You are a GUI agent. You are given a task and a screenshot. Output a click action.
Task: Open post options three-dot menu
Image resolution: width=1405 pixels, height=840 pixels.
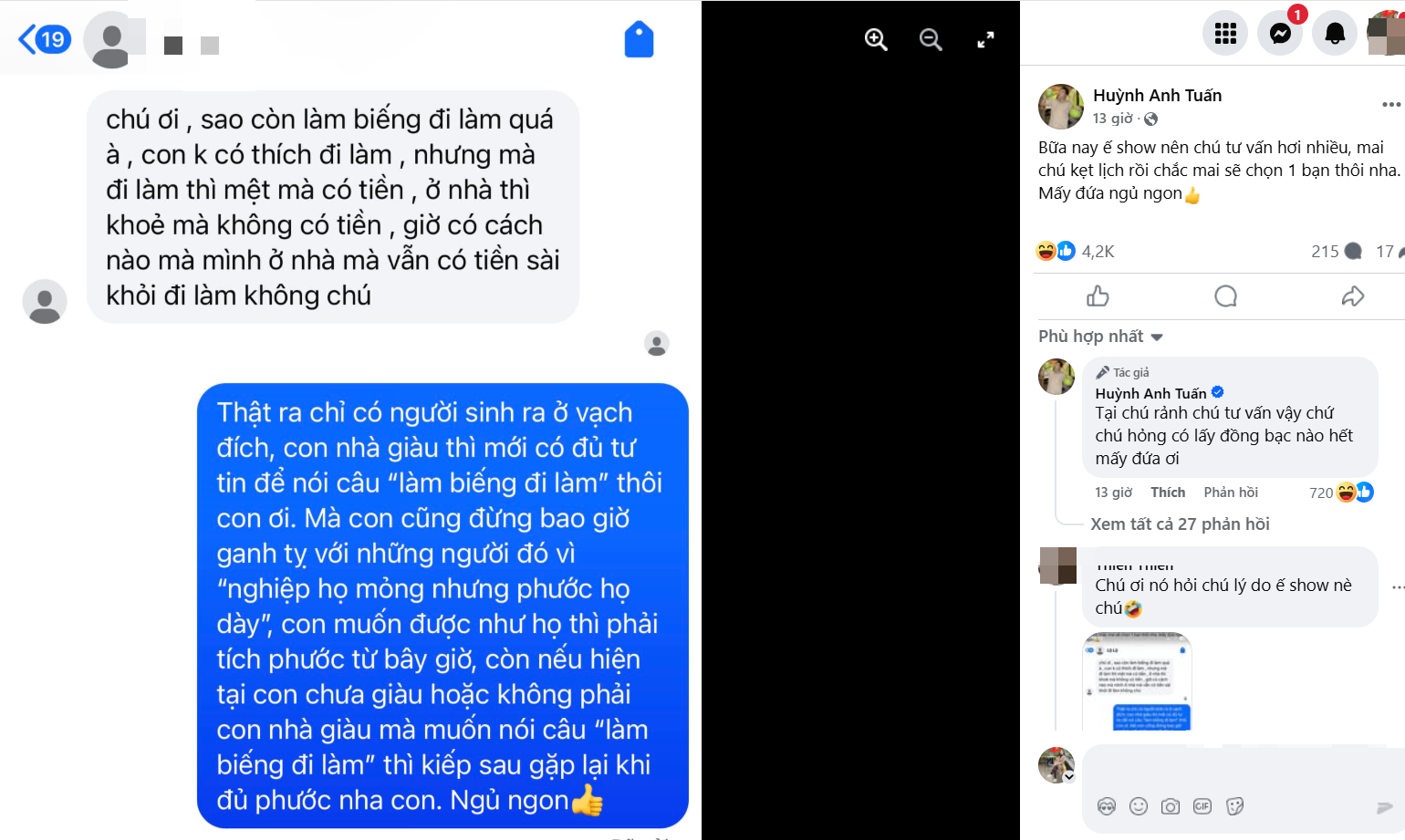point(1391,104)
